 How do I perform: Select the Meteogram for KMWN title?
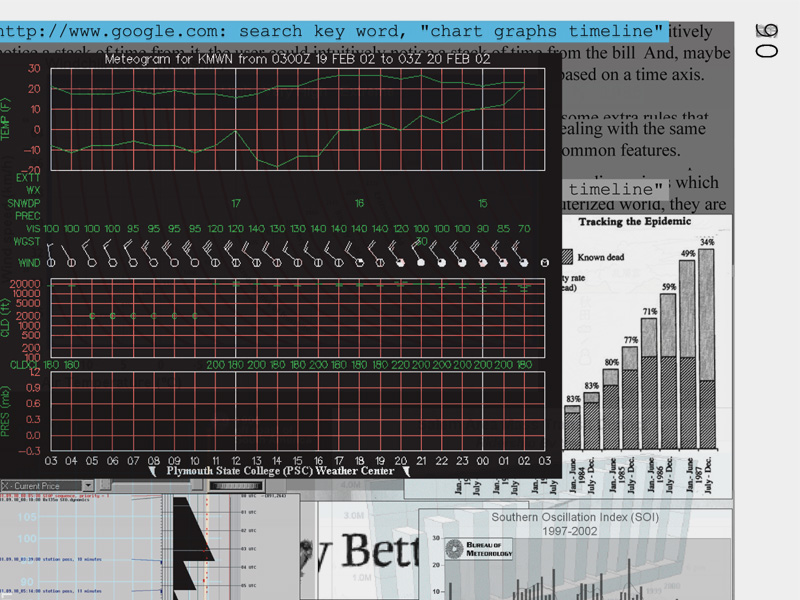(297, 60)
